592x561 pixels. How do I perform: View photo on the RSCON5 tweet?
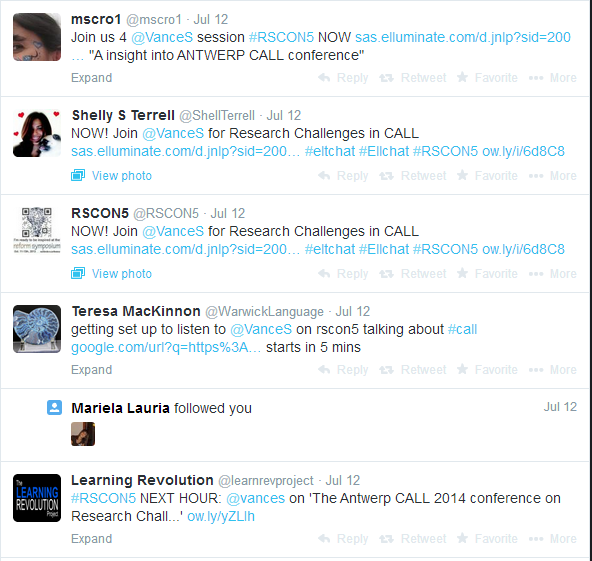tap(112, 274)
